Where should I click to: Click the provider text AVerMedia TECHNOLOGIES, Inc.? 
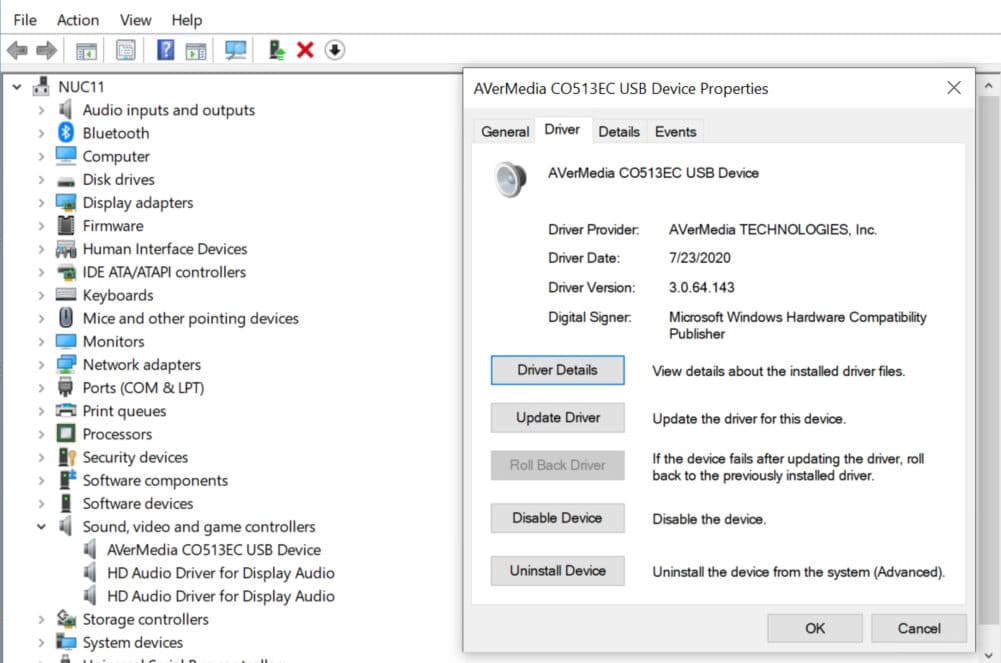point(772,229)
